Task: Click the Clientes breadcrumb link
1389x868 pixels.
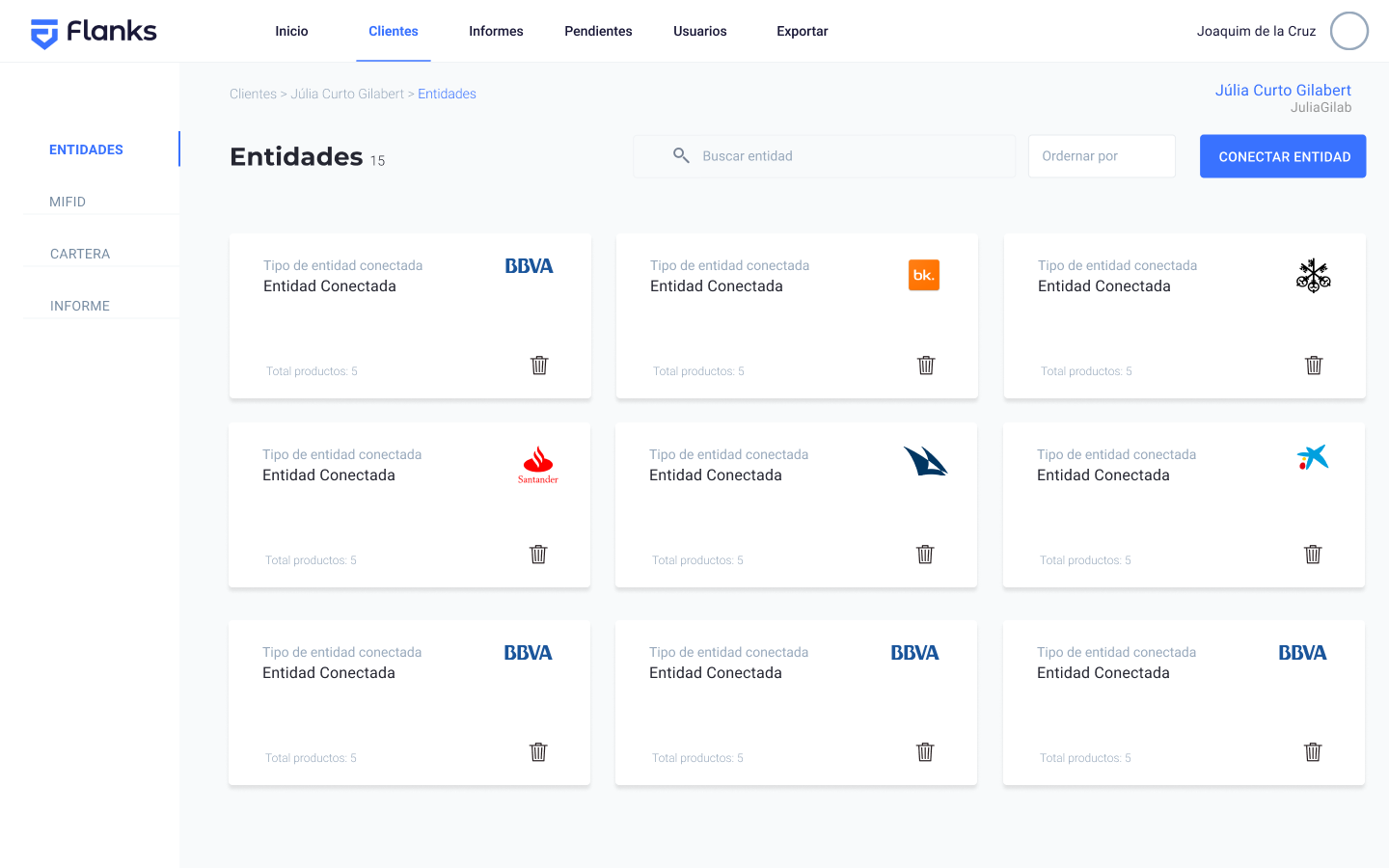Action: 253,94
